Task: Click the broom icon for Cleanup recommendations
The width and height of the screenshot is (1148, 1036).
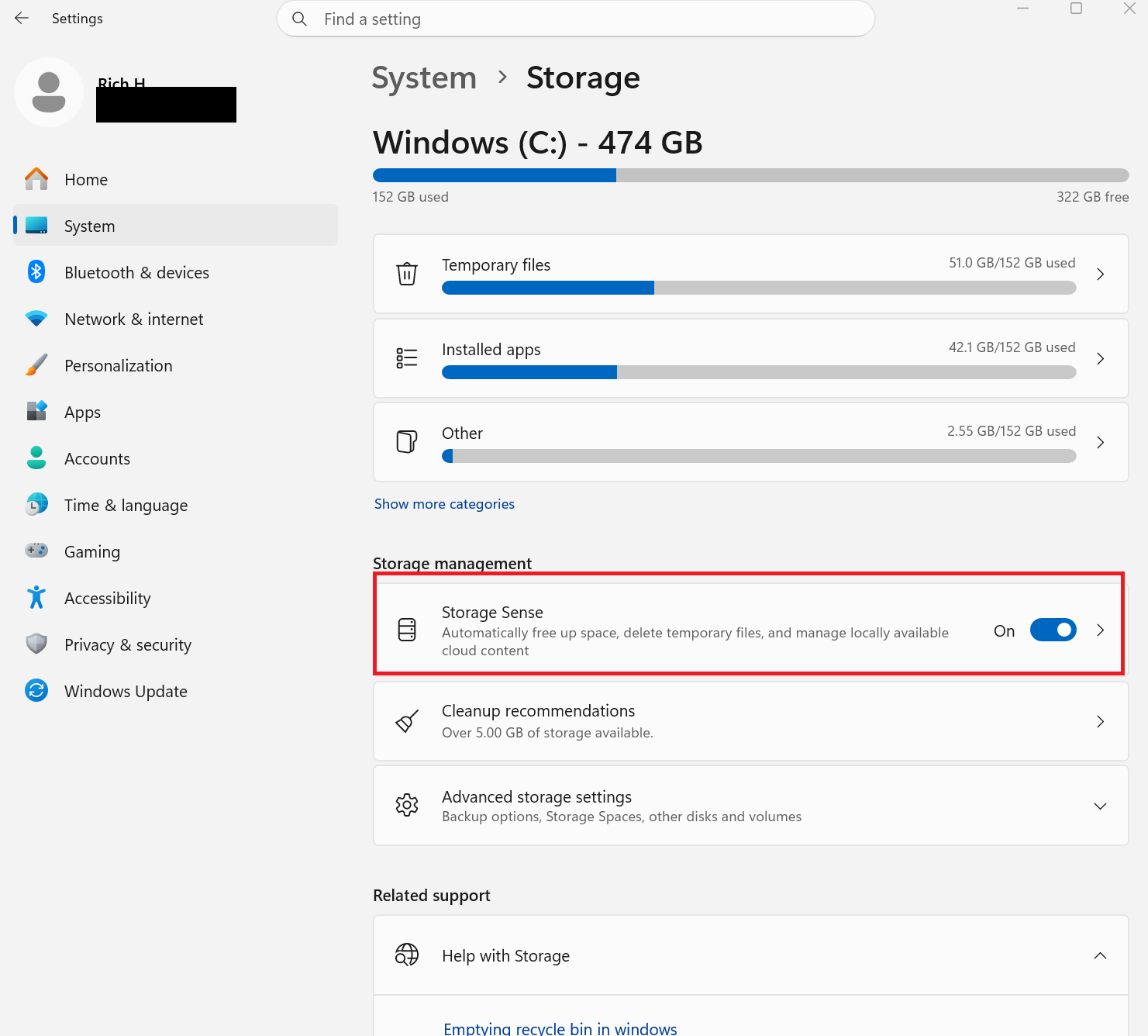Action: (407, 721)
